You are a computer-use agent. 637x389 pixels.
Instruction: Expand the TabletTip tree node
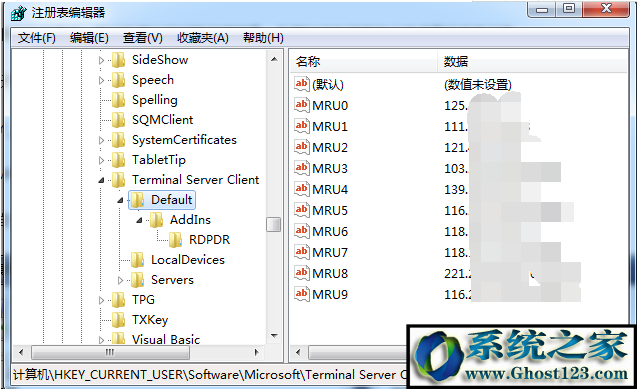[101, 160]
